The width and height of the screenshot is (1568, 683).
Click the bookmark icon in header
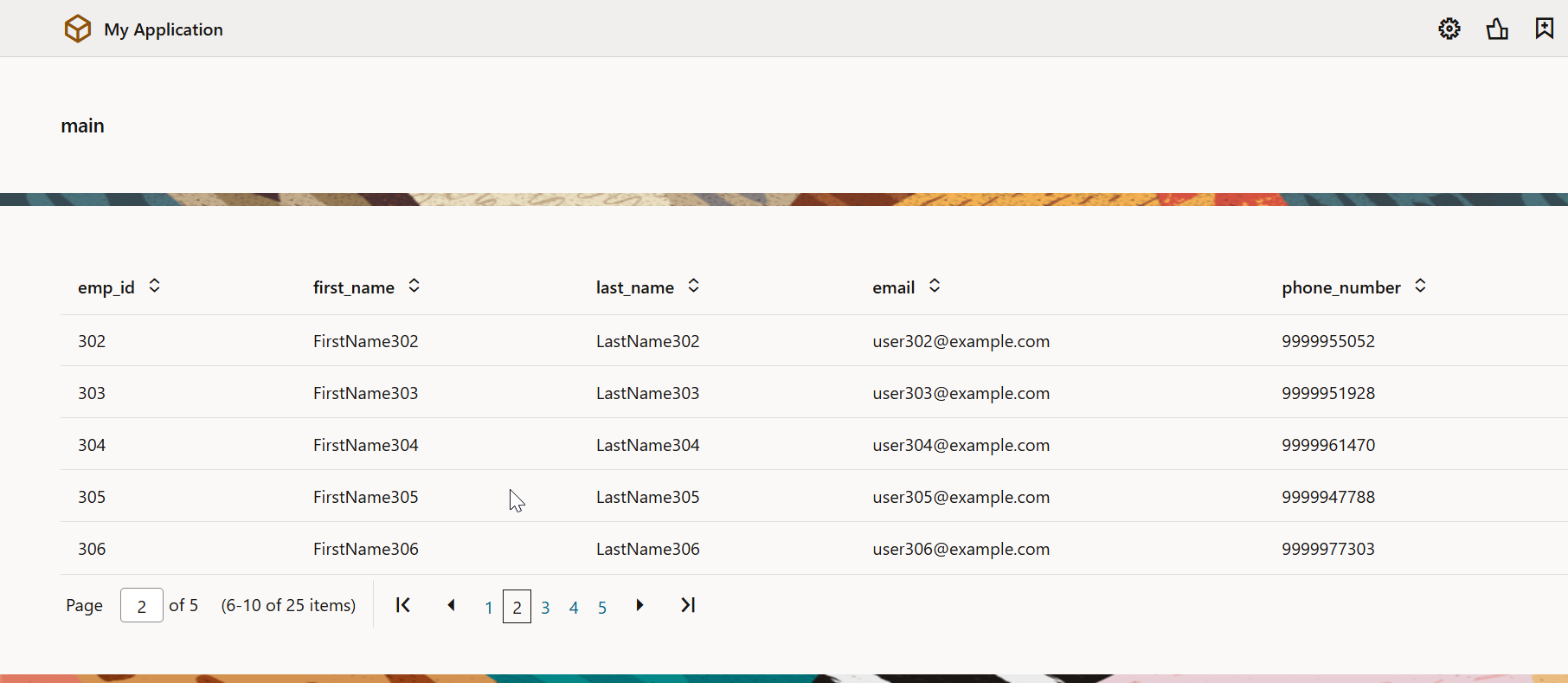pyautogui.click(x=1545, y=29)
